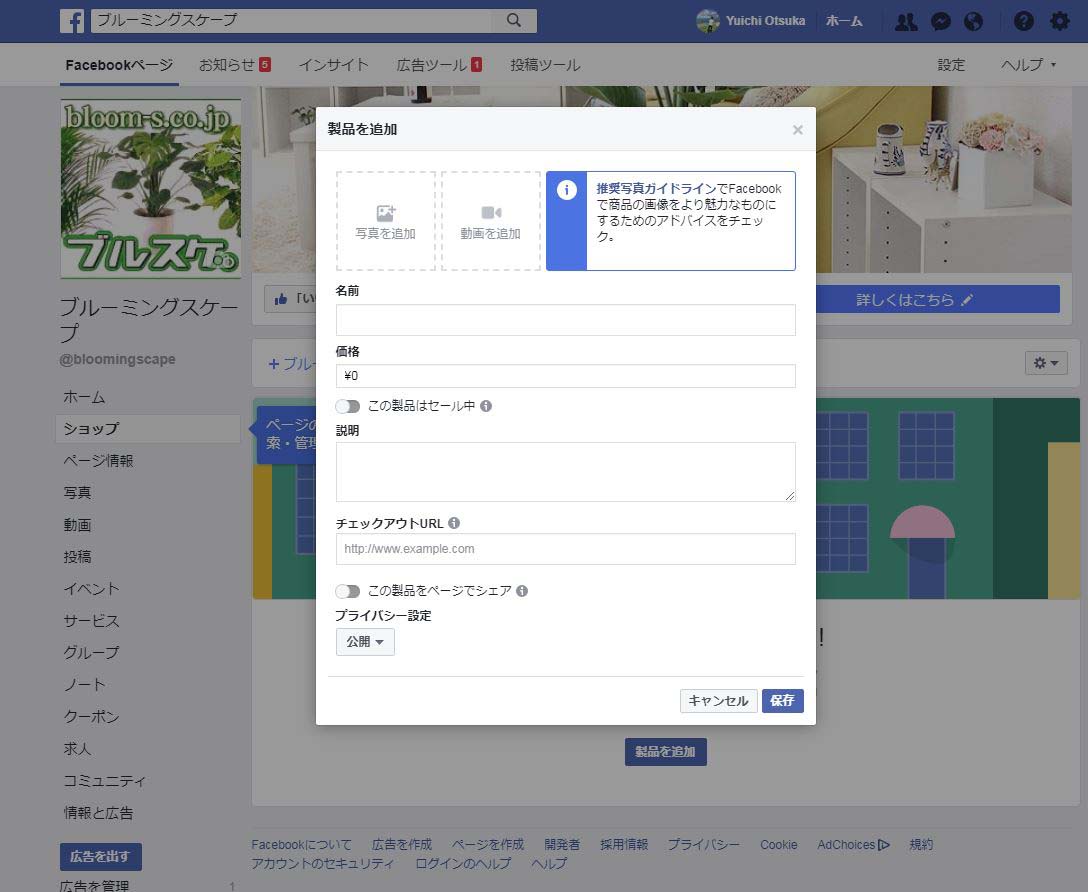Click the bloom-s.co.jp page profile picture
The image size is (1088, 892).
tap(151, 189)
